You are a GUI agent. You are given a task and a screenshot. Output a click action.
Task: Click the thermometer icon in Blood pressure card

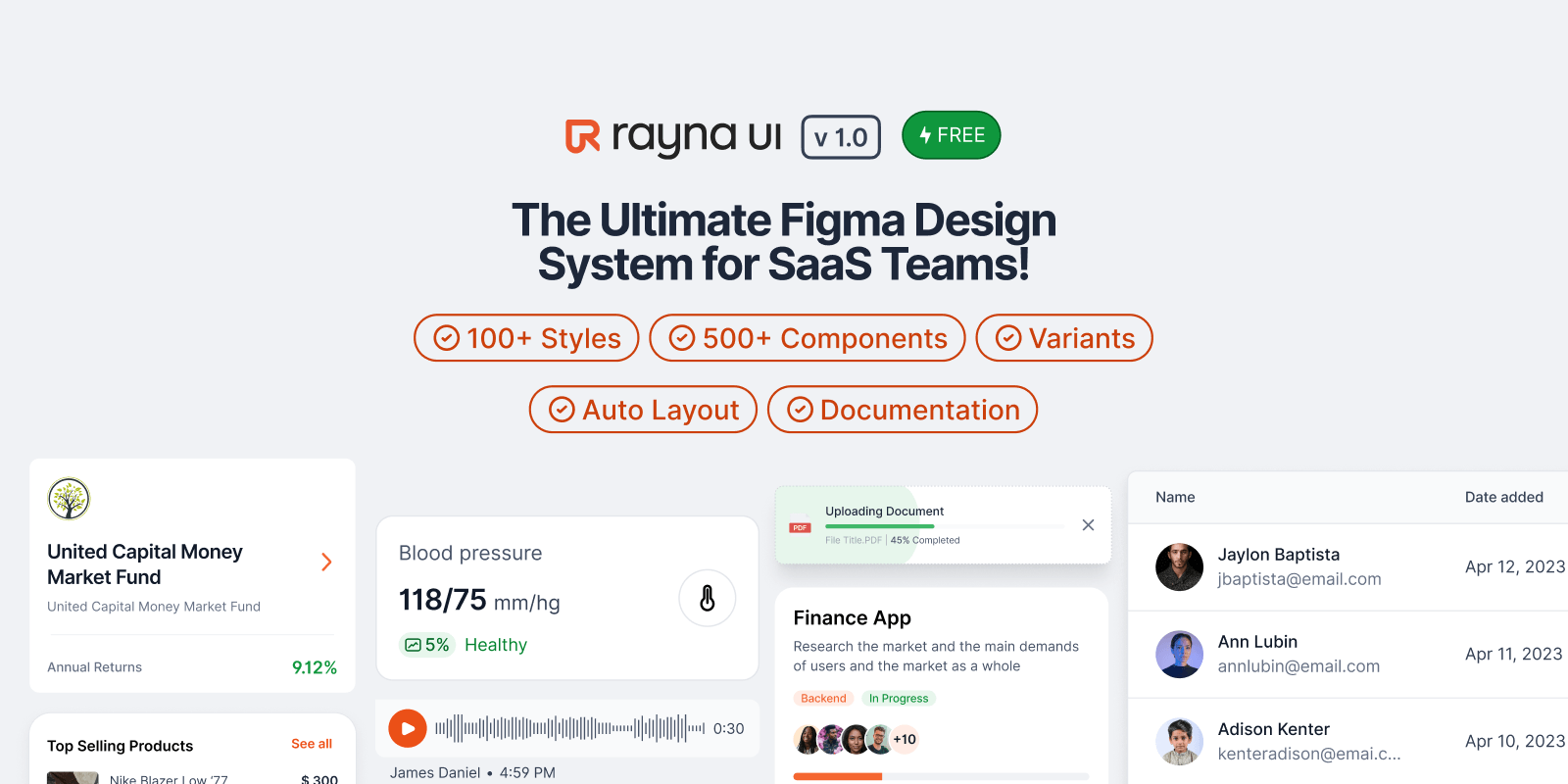[x=707, y=598]
